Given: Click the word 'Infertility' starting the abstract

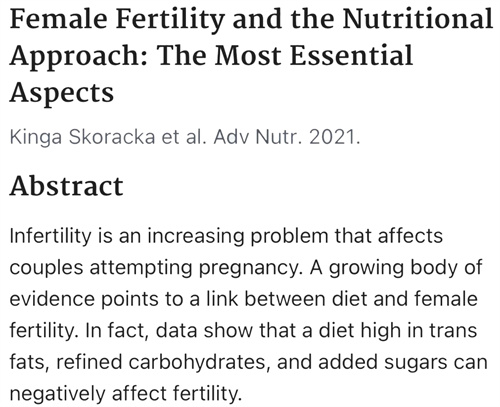Looking at the screenshot, I should coord(50,236).
